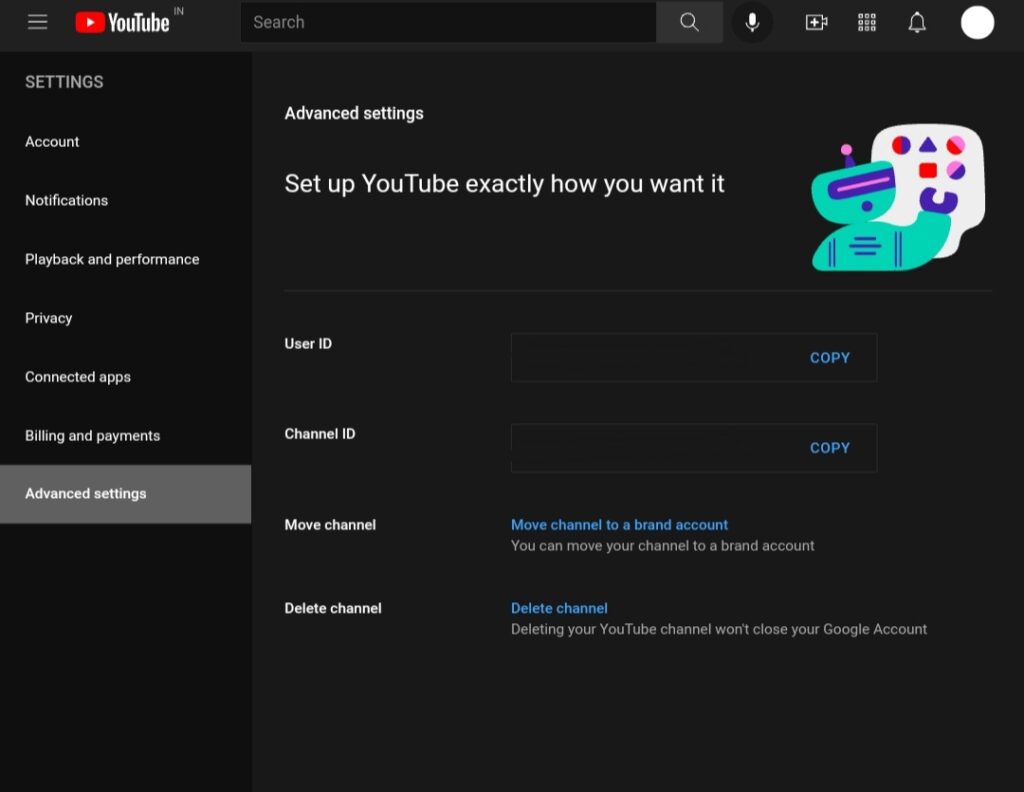Click the Delete channel link
The width and height of the screenshot is (1024, 792).
click(x=559, y=609)
